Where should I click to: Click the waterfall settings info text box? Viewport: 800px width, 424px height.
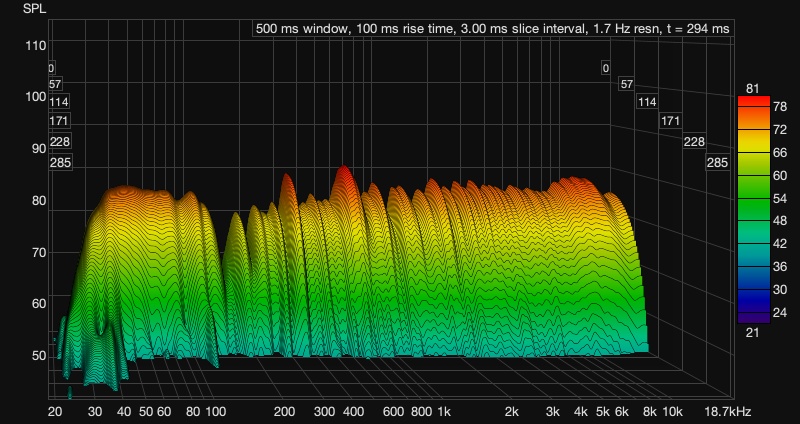pyautogui.click(x=493, y=29)
